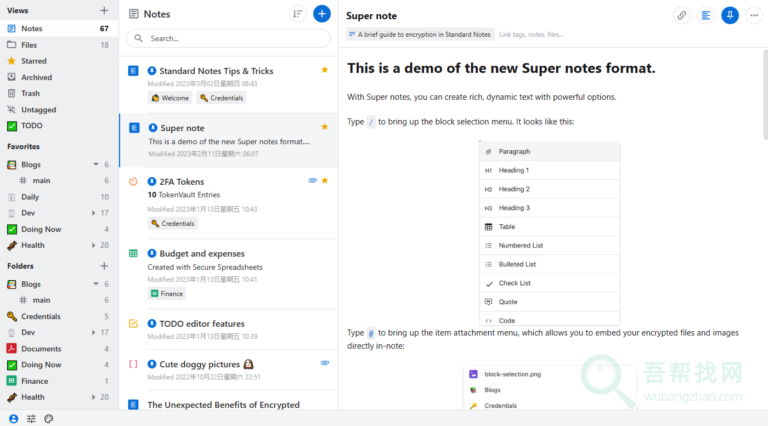Viewport: 768px width, 426px height.
Task: Create a new note with plus button
Action: (x=321, y=14)
